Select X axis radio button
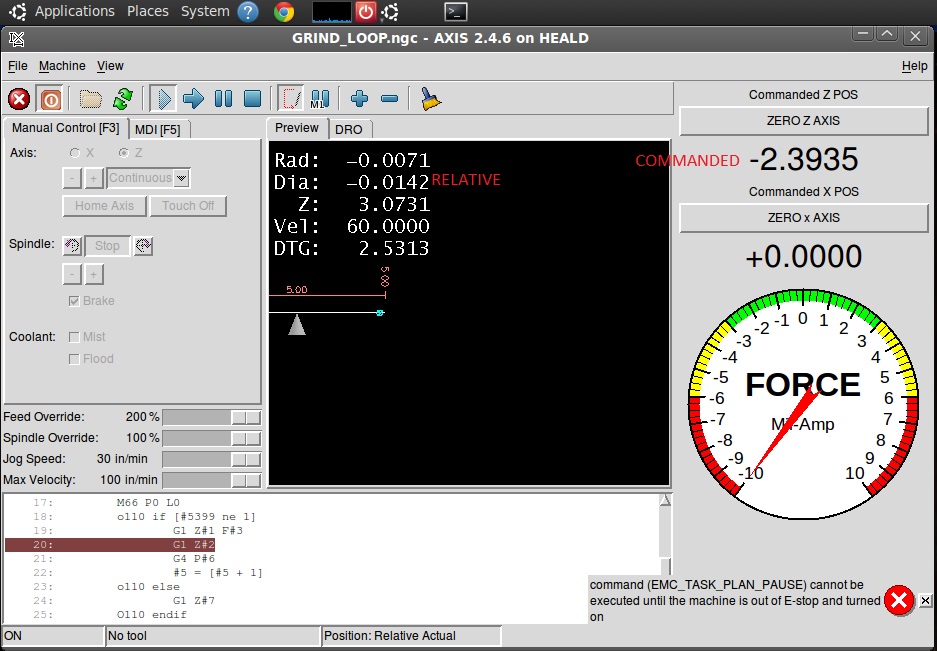937x651 pixels. [x=75, y=153]
